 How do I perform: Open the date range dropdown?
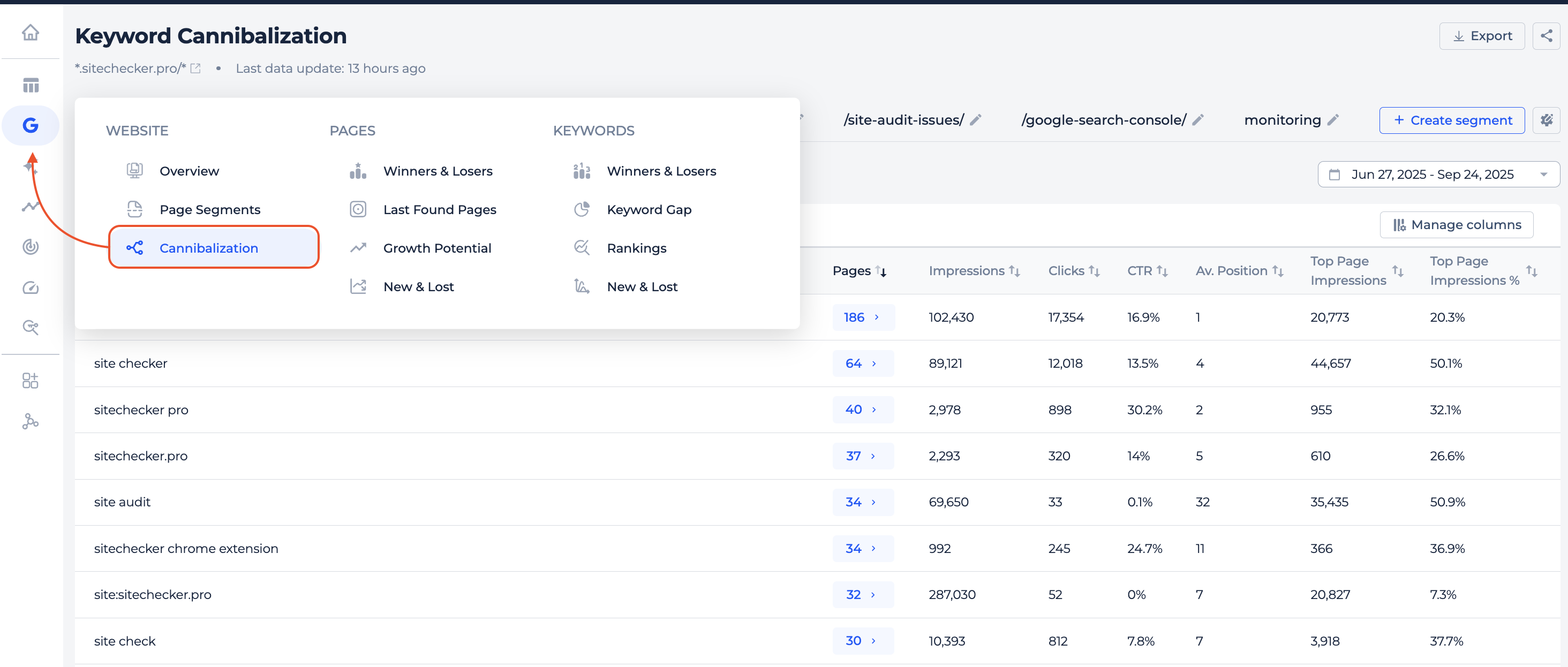1438,175
